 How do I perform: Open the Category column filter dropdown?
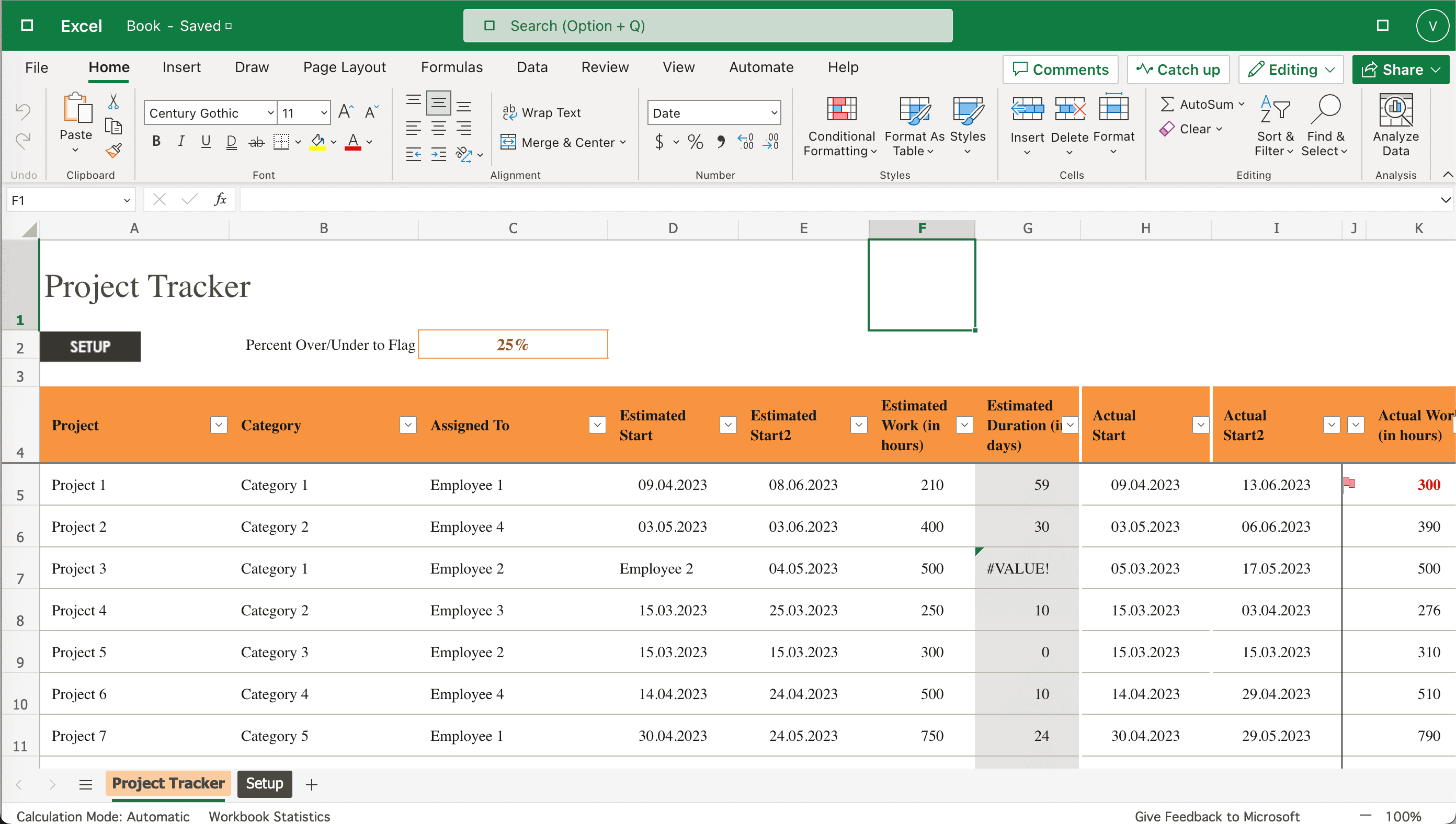coord(407,425)
